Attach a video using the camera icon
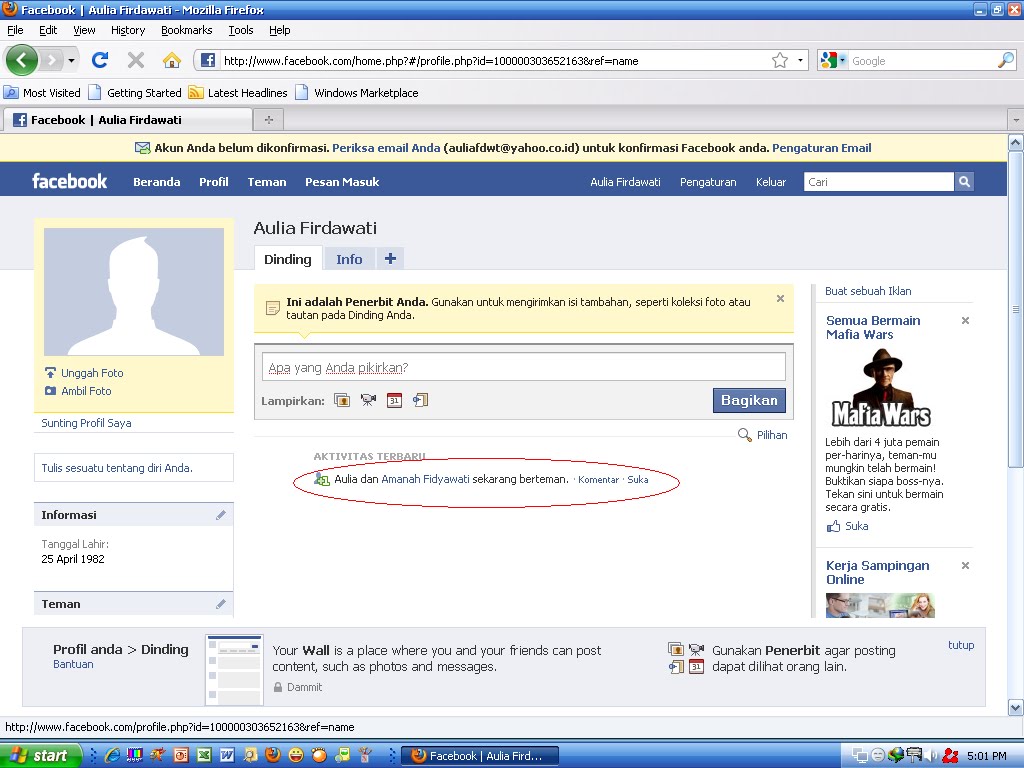 tap(368, 400)
